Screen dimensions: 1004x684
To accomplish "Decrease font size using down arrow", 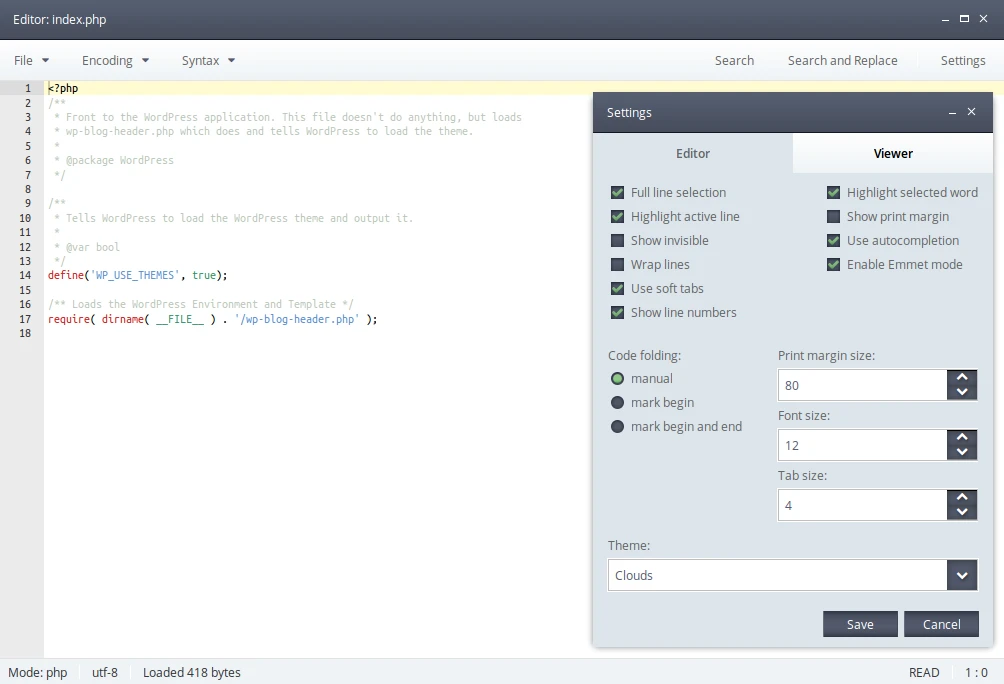I will pyautogui.click(x=962, y=452).
